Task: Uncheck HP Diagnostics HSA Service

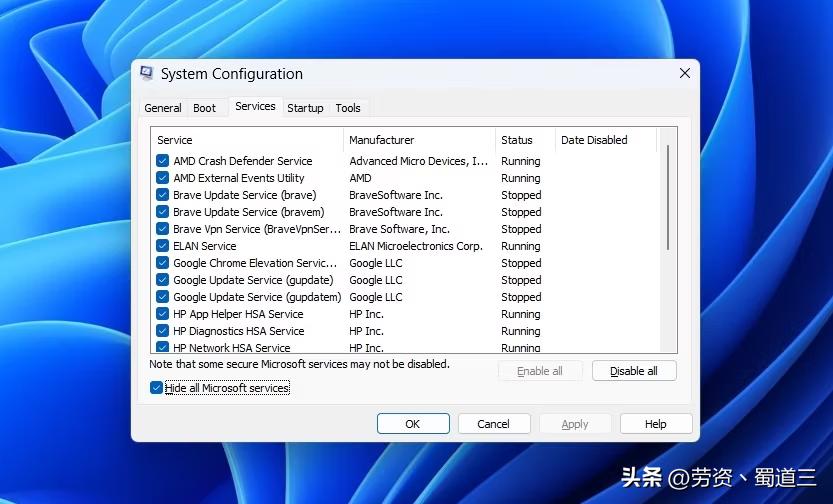Action: coord(163,330)
